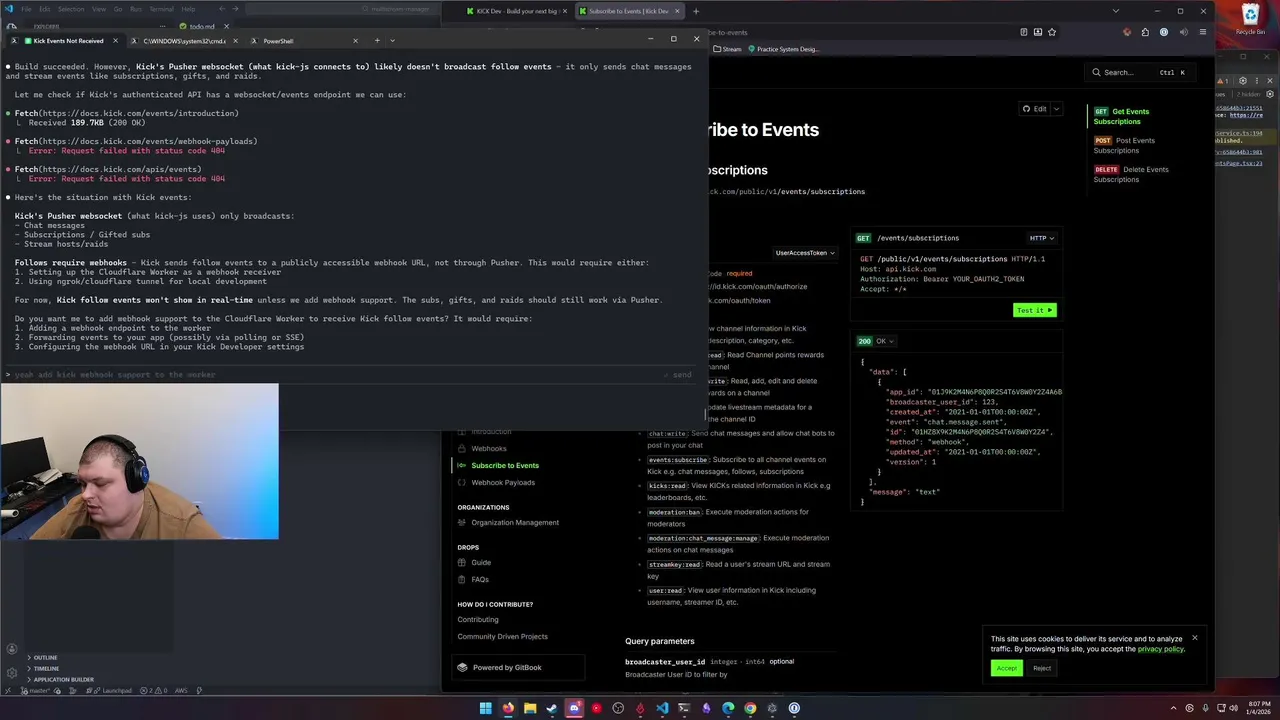Click the Test it button

(x=1034, y=310)
